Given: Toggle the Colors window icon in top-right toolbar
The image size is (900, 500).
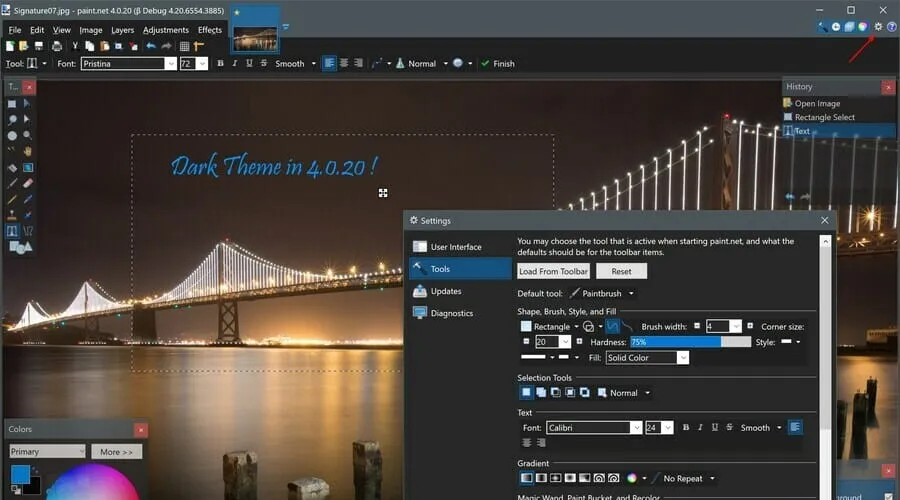Looking at the screenshot, I should click(x=862, y=27).
